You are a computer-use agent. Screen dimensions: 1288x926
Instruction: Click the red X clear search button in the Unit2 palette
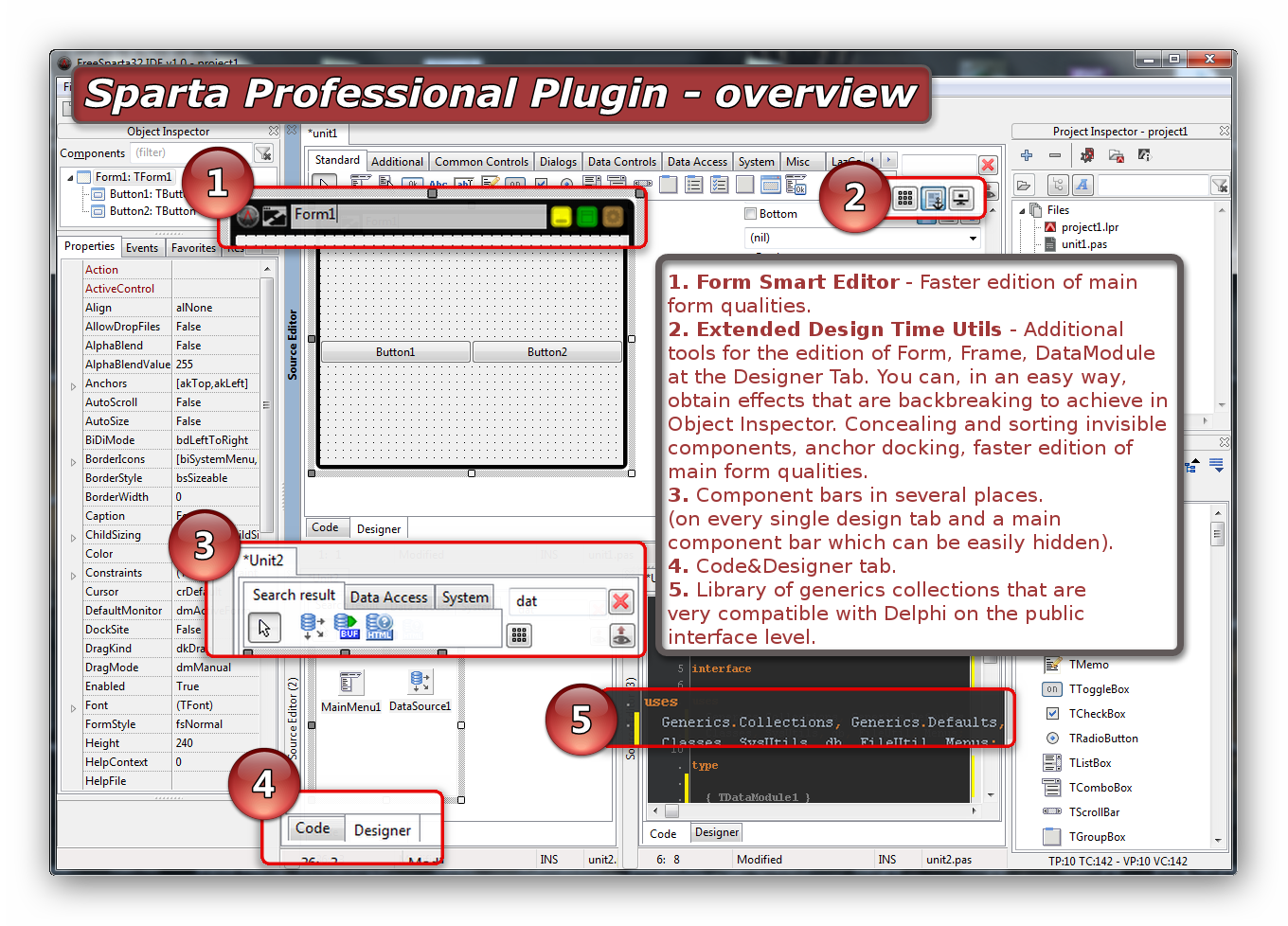[621, 601]
